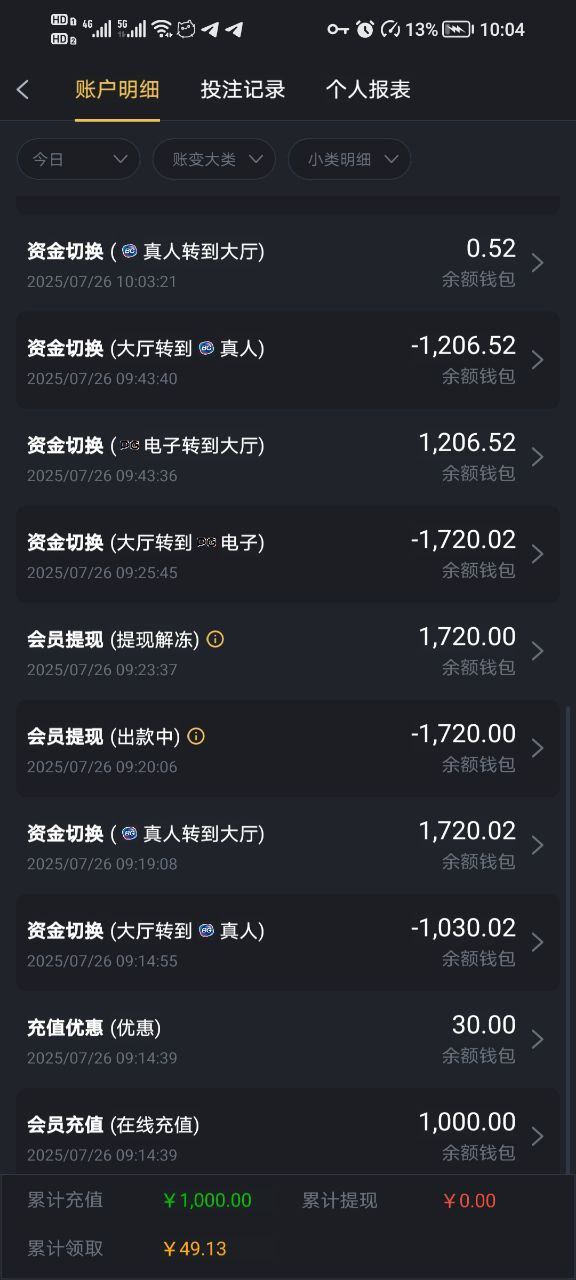
Task: Tap the 累计领取 ¥49.13 amount
Action: click(x=194, y=1249)
